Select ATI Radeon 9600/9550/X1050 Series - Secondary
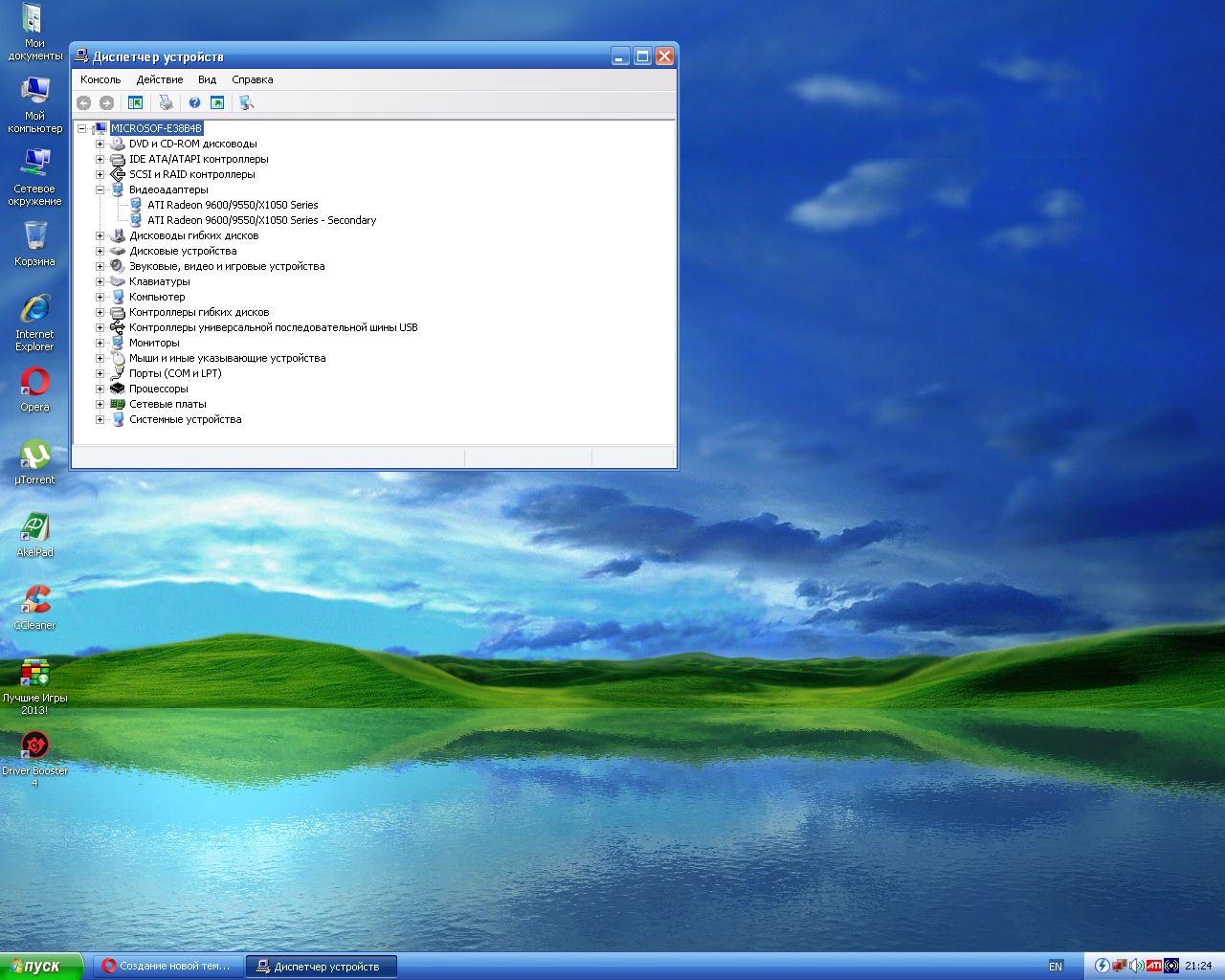The image size is (1225, 980). click(261, 220)
